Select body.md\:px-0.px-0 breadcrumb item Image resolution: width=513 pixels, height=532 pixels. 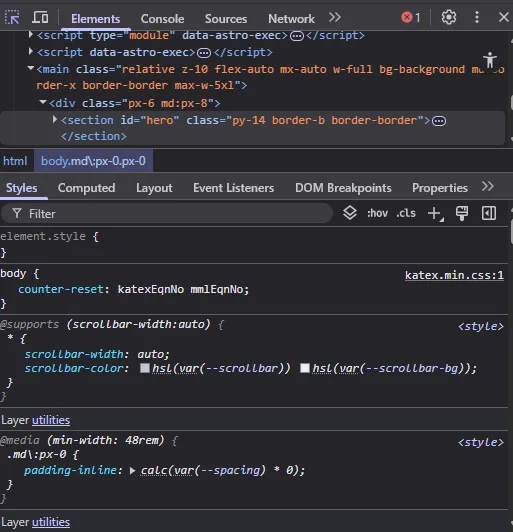tap(93, 161)
